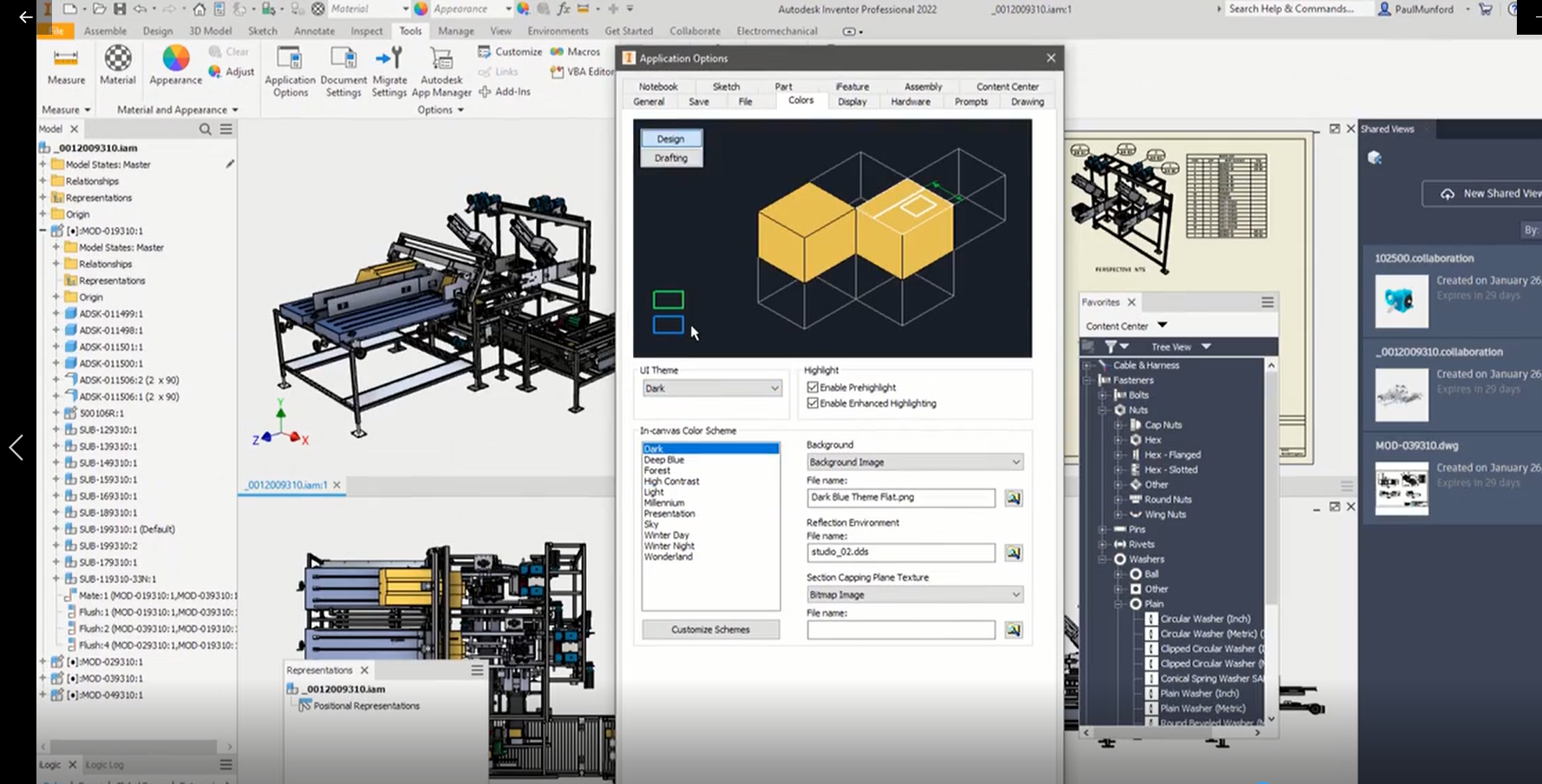Image resolution: width=1542 pixels, height=784 pixels.
Task: Open the Add-Ins manager
Action: point(504,92)
